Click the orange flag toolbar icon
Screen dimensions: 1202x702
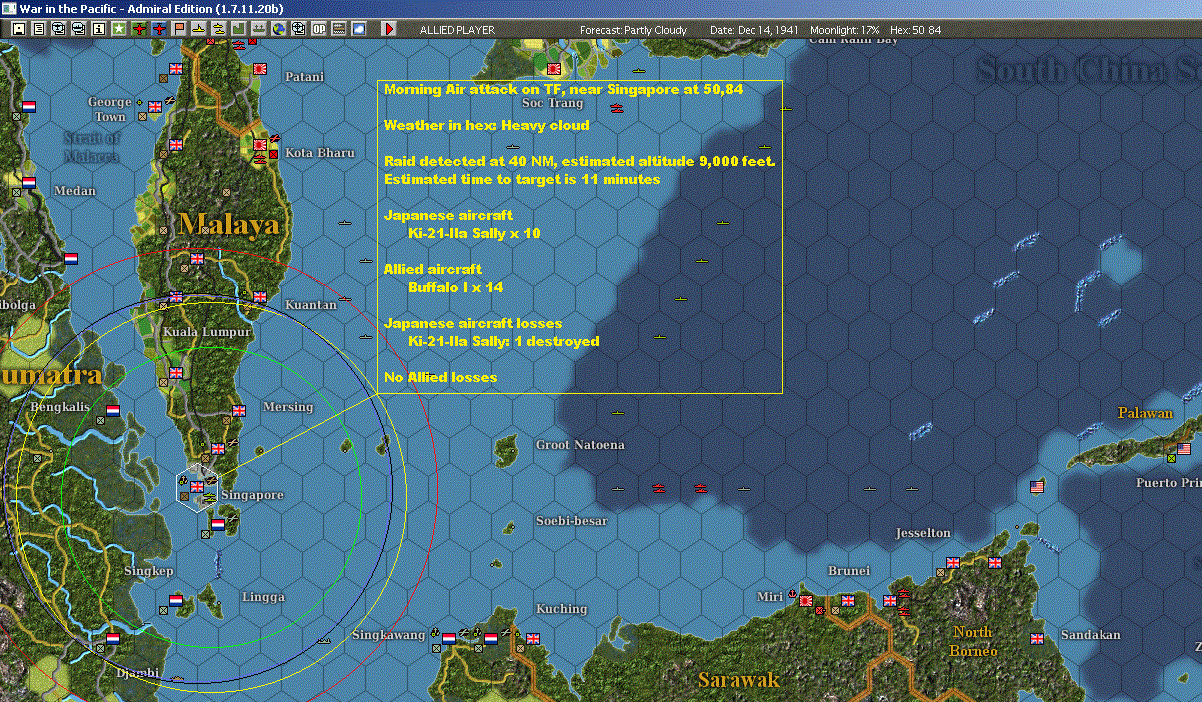[180, 30]
